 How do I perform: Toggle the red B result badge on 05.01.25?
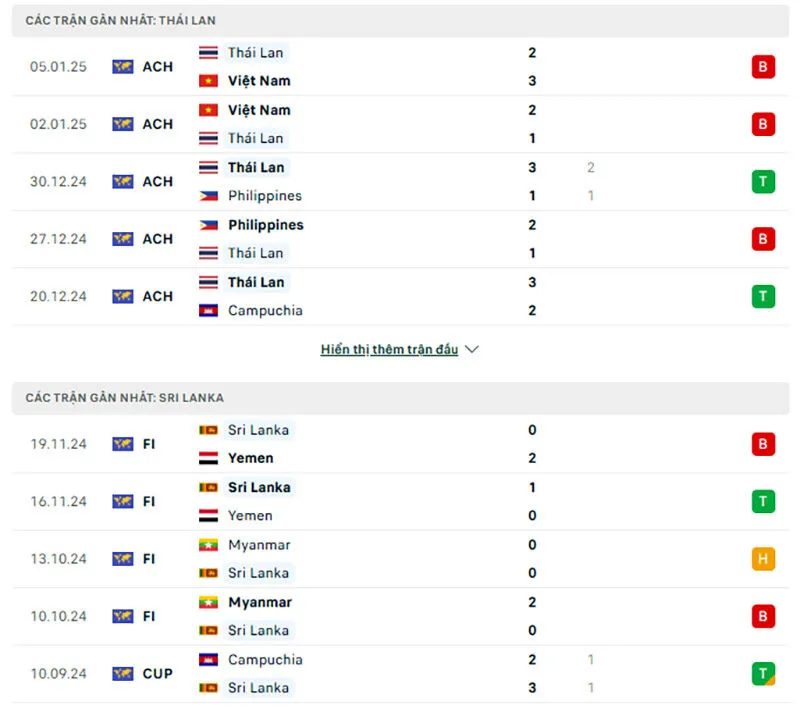click(x=762, y=66)
